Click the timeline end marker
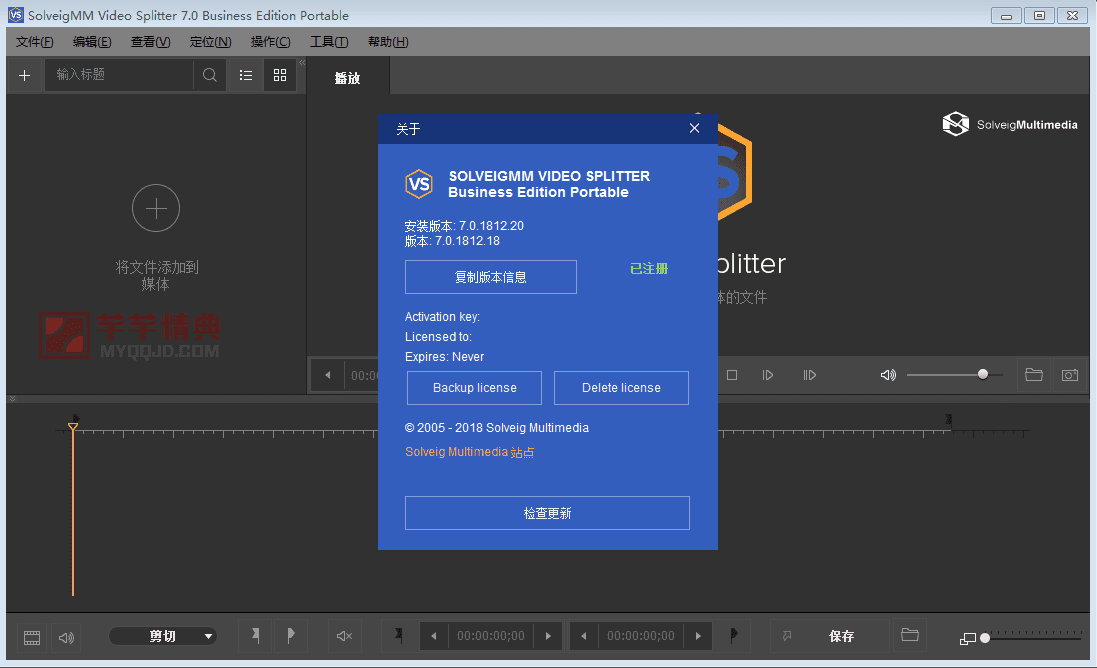Viewport: 1097px width, 668px height. pyautogui.click(x=949, y=420)
